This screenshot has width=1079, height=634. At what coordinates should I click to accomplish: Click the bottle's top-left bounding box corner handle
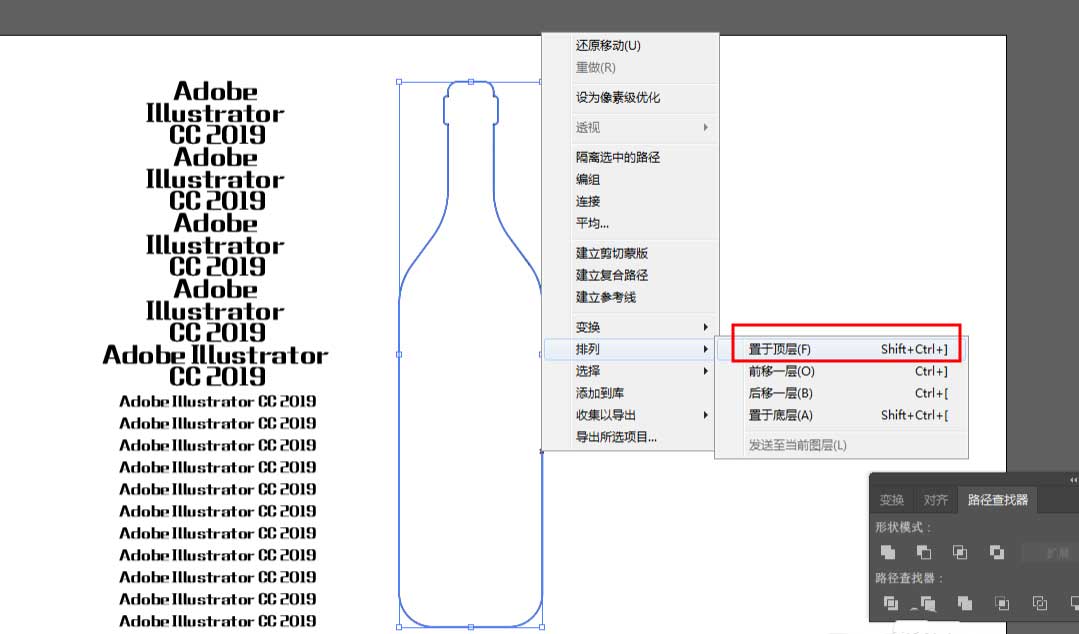tap(399, 82)
